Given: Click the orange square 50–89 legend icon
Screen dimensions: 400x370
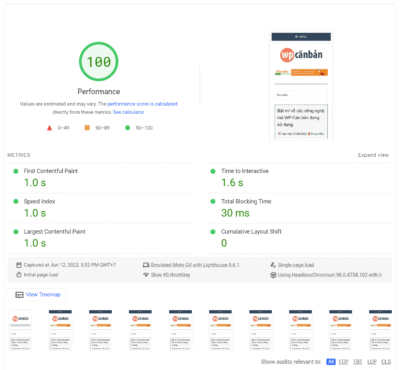Looking at the screenshot, I should 87,128.
